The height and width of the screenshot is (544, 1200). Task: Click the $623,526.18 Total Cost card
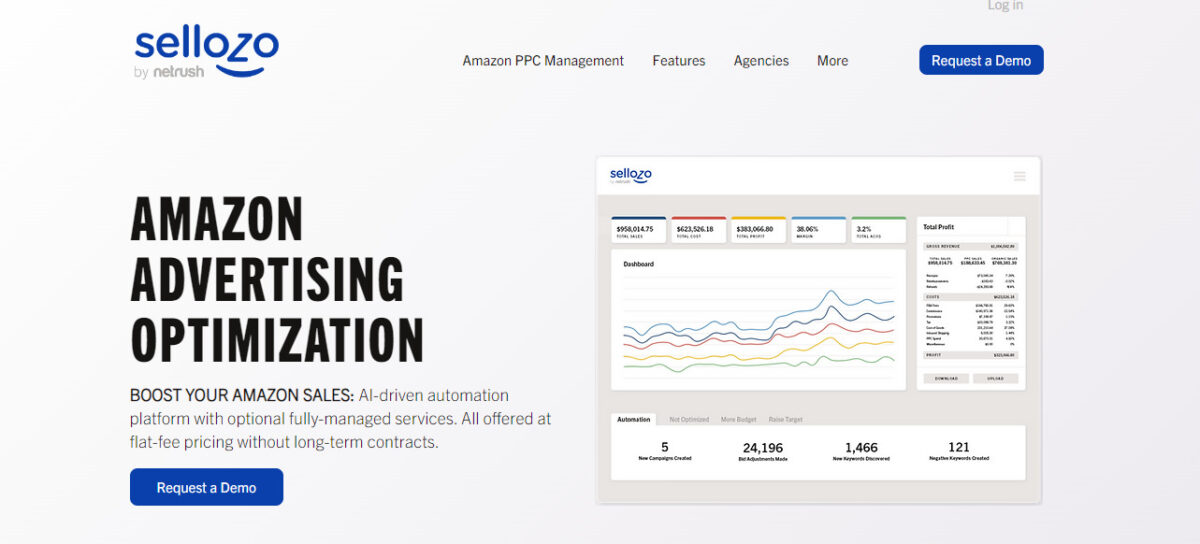click(699, 230)
